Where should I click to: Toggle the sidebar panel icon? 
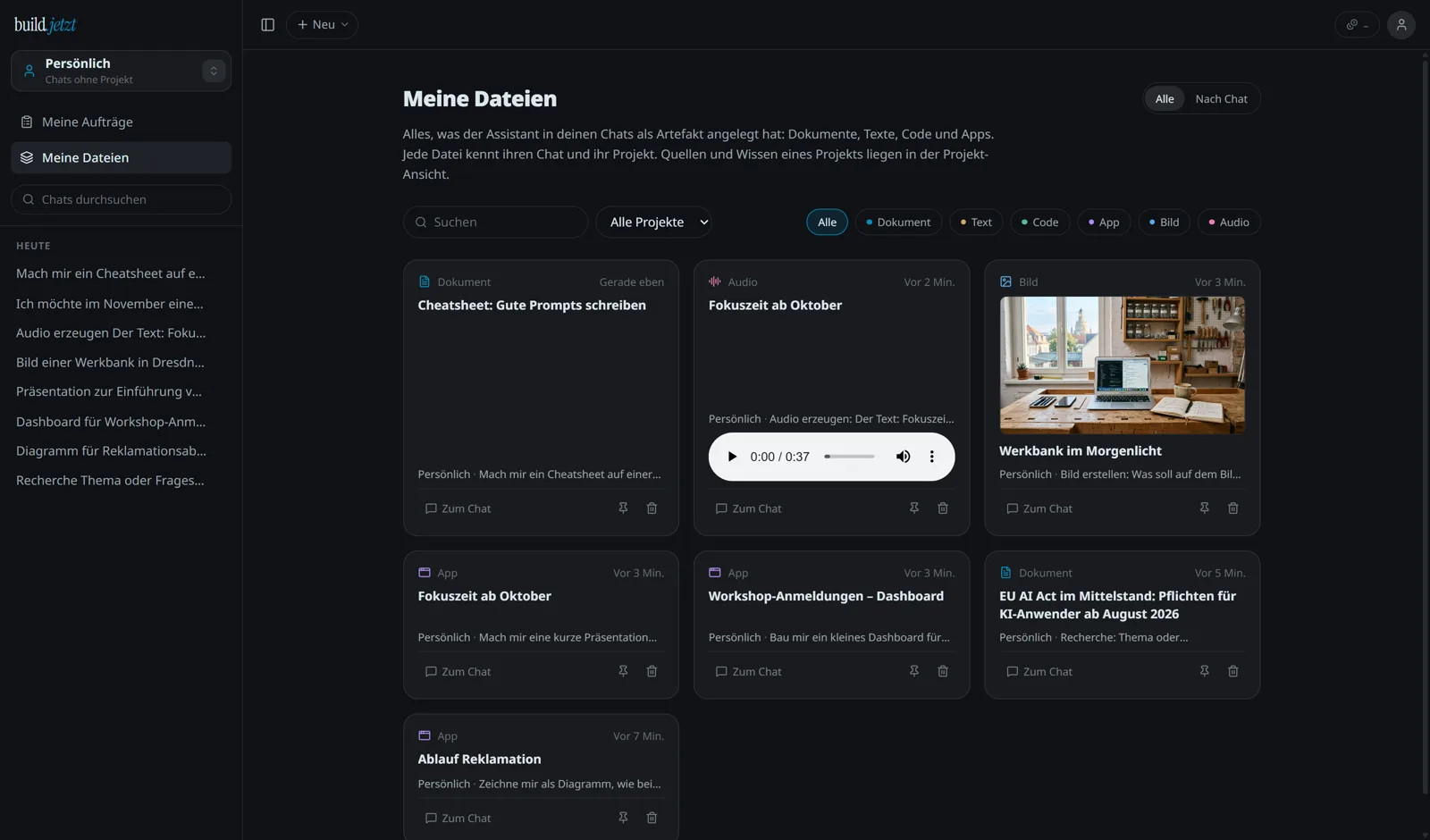click(x=267, y=25)
